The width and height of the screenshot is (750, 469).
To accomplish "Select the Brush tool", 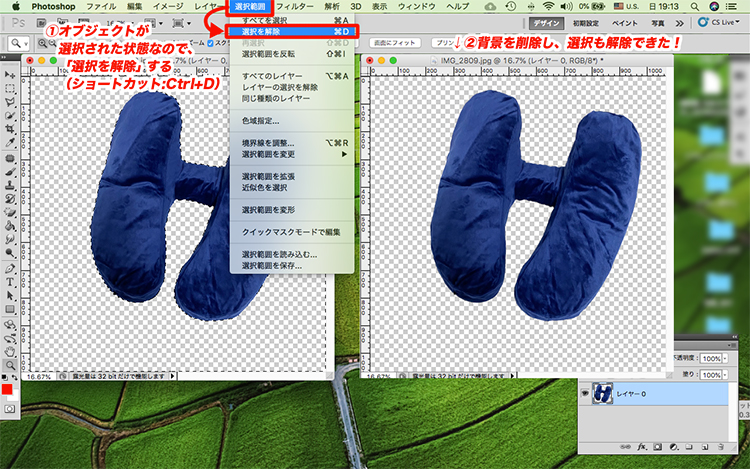I will 10,172.
